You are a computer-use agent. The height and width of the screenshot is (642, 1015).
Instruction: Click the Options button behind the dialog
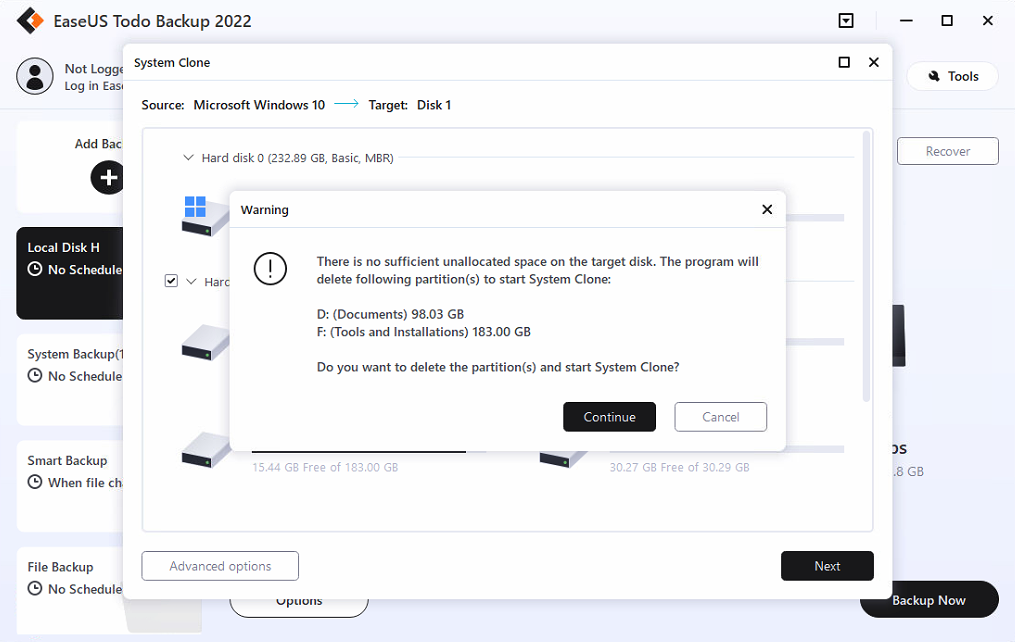coord(299,601)
